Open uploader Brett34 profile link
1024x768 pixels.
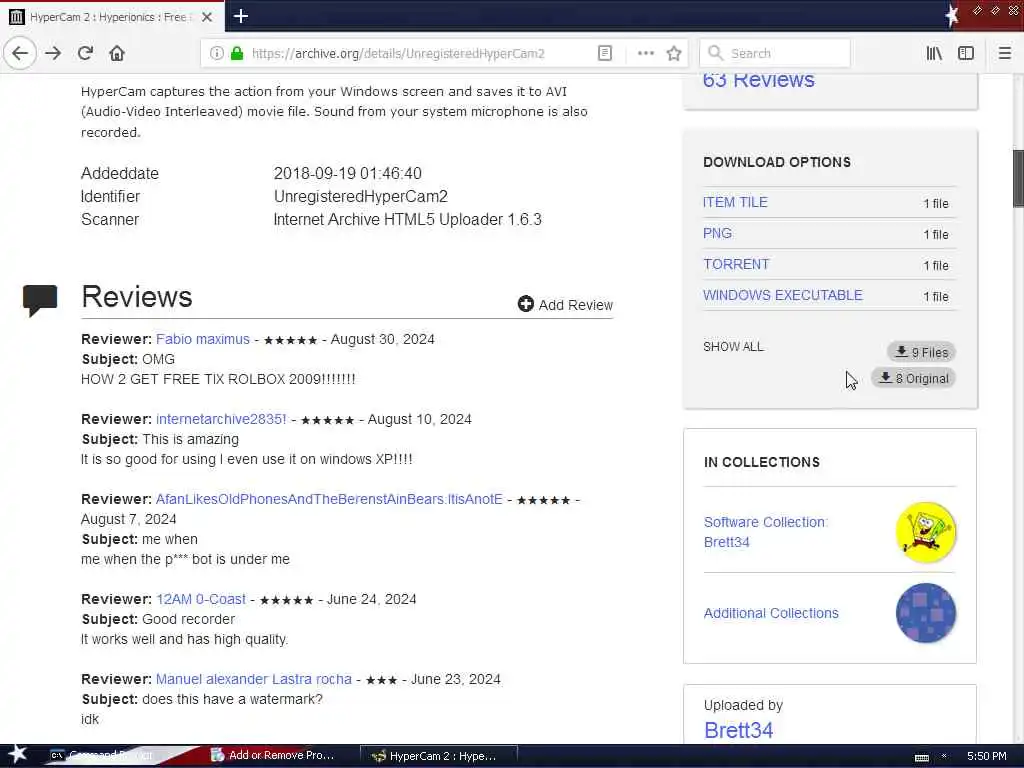(738, 729)
